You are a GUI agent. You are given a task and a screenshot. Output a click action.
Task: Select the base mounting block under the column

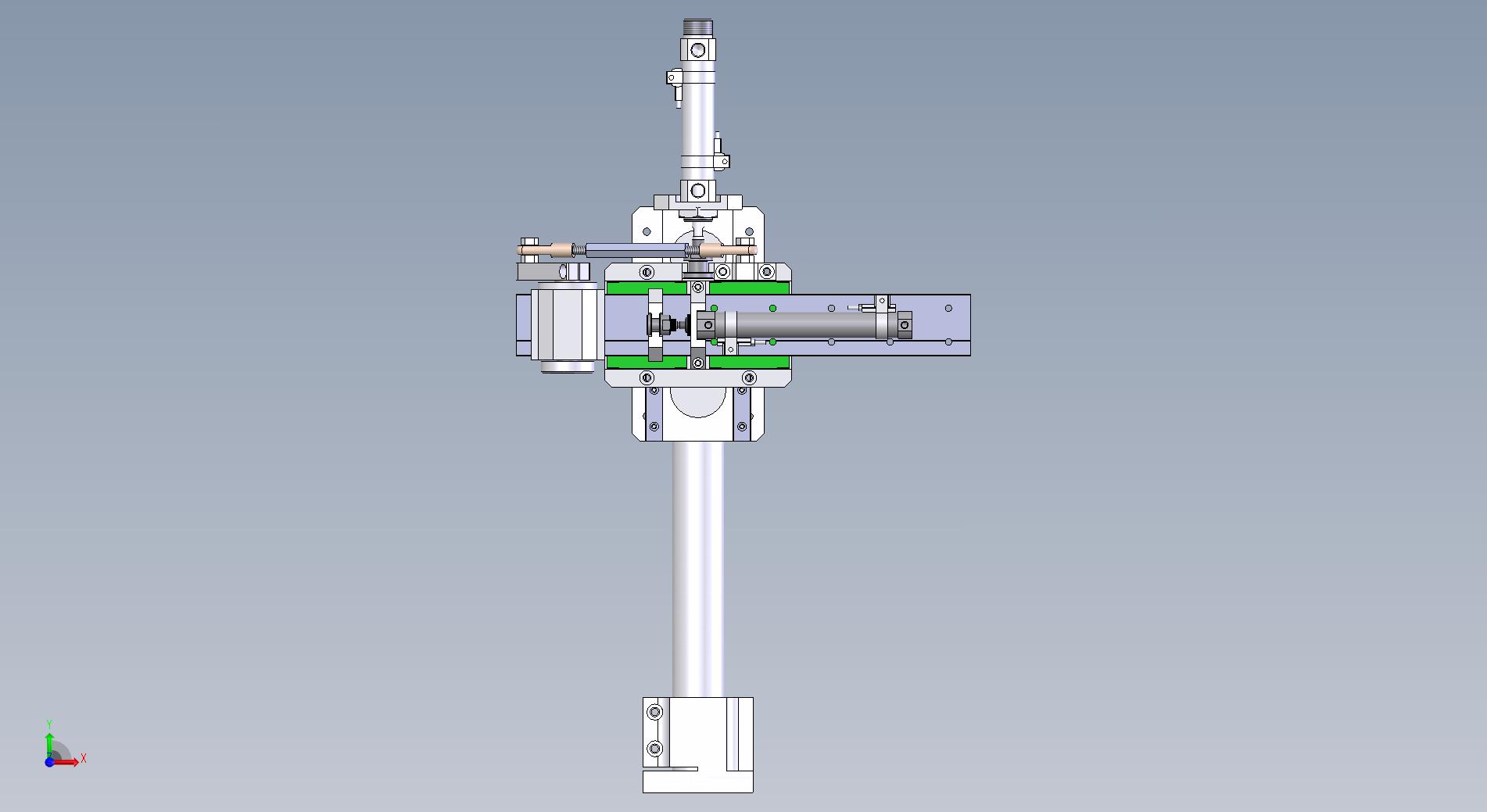tap(697, 745)
